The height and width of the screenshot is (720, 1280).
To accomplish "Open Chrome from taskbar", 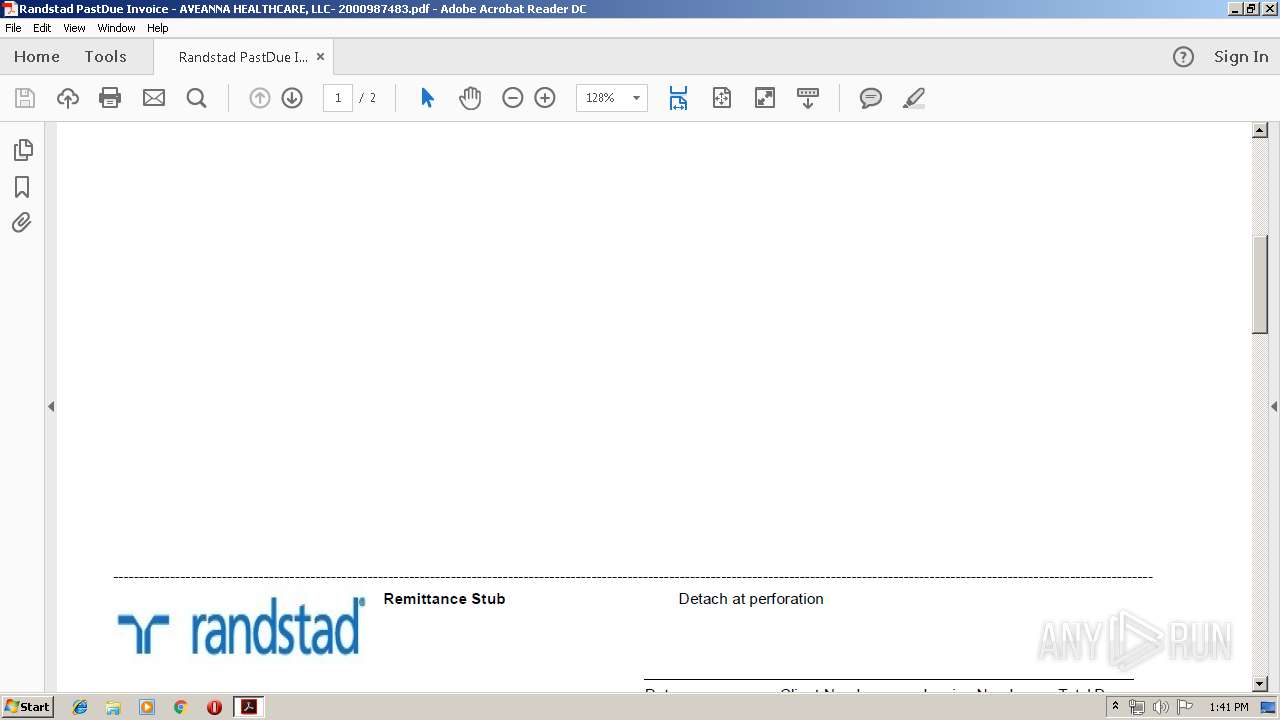I will (181, 707).
